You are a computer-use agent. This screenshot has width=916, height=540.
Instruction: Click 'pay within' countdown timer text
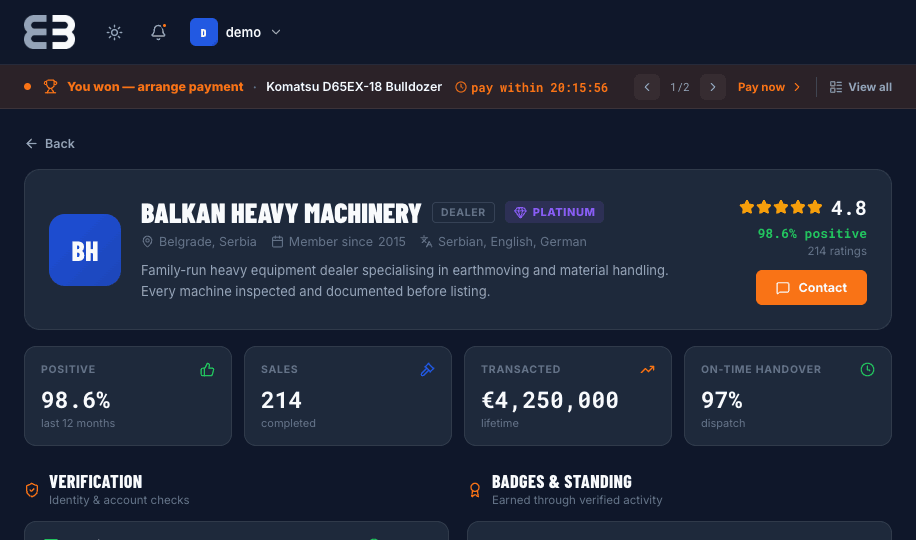539,88
